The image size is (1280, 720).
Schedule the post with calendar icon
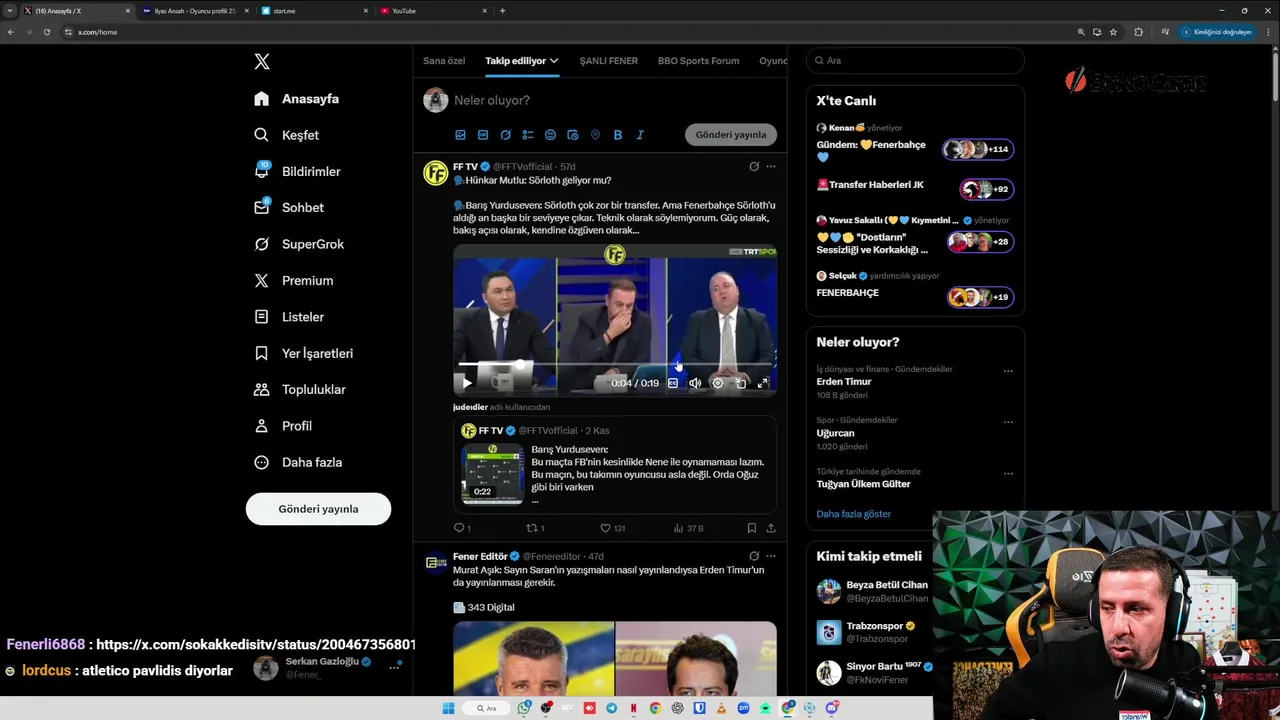pos(573,135)
